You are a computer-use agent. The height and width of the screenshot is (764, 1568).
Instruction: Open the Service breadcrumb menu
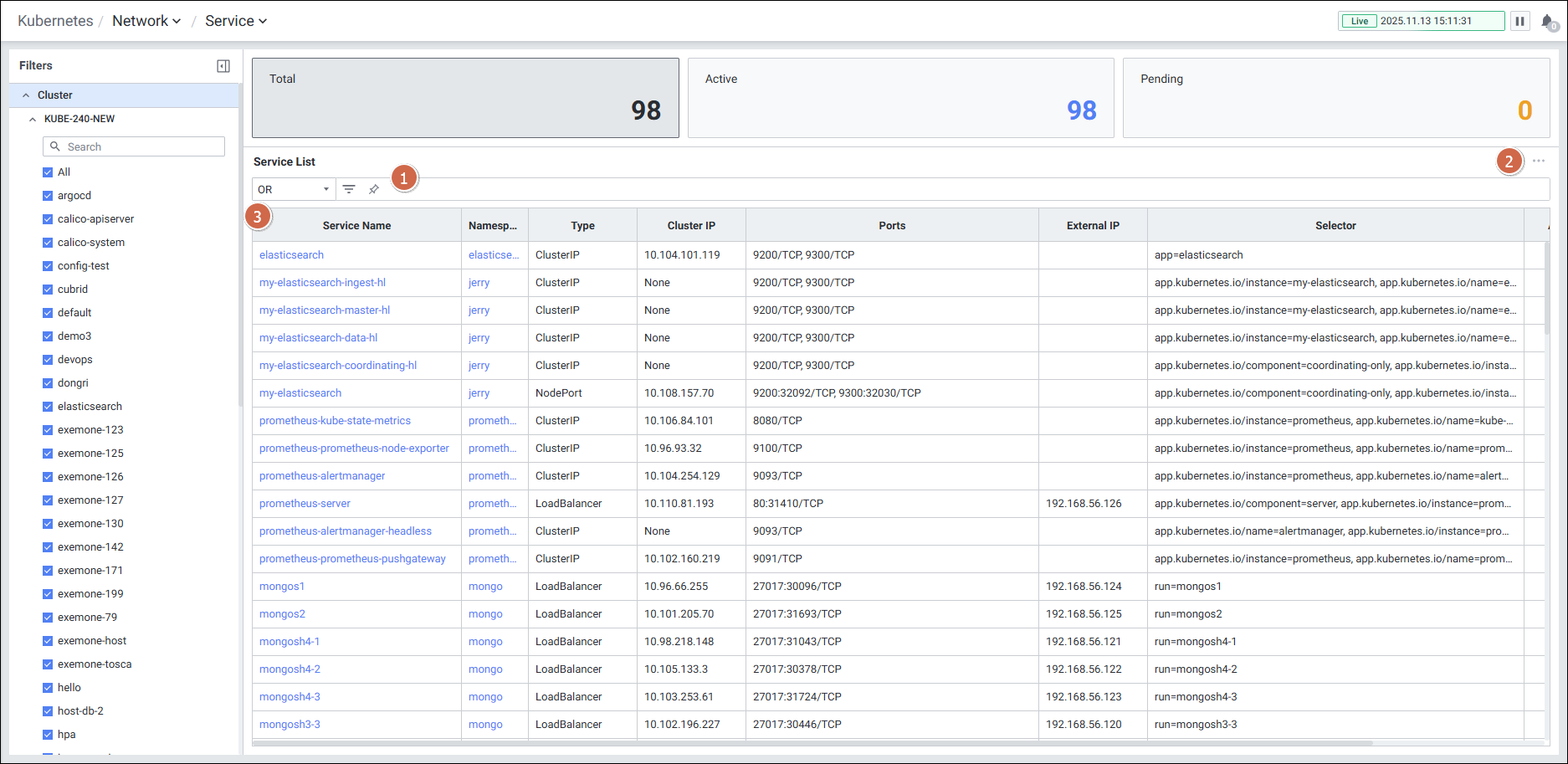pyautogui.click(x=236, y=21)
